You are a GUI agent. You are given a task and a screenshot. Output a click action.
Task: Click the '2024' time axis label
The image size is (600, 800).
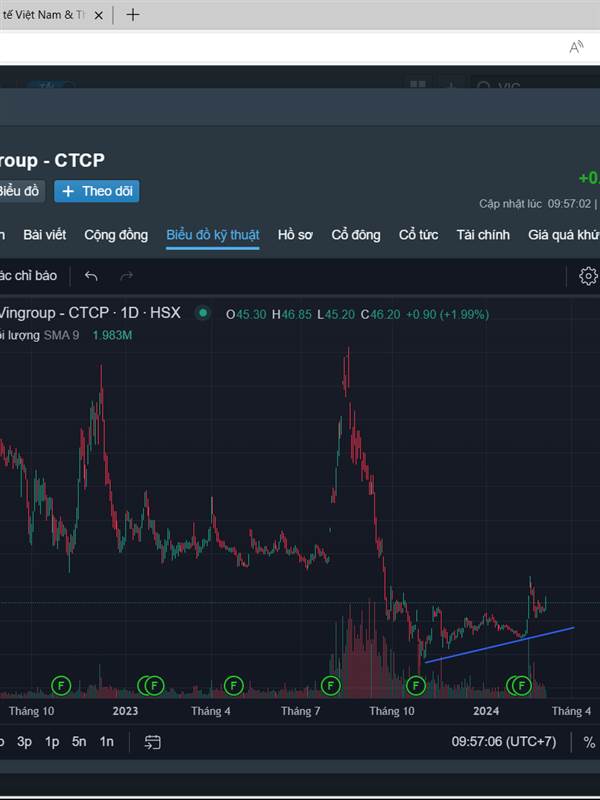point(486,711)
